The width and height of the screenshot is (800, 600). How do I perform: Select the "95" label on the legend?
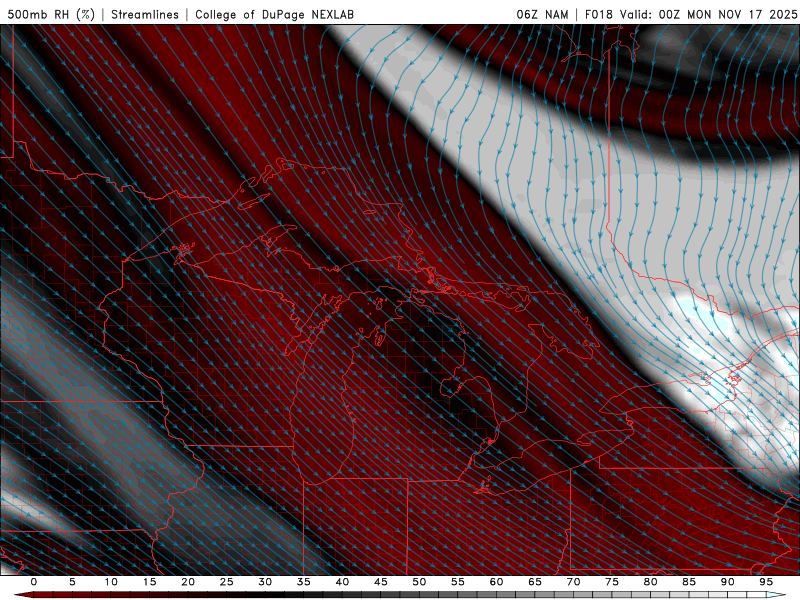tap(766, 582)
